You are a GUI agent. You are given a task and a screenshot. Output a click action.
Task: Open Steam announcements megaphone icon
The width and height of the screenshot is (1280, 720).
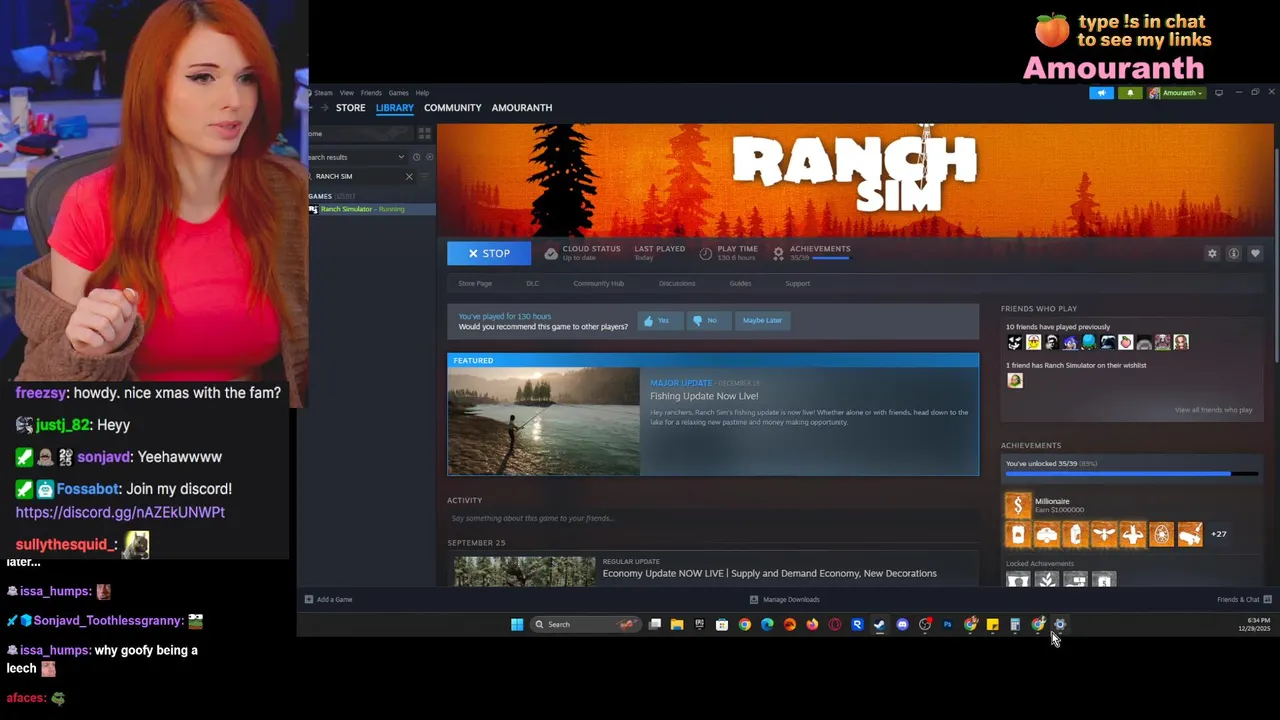[x=1101, y=93]
